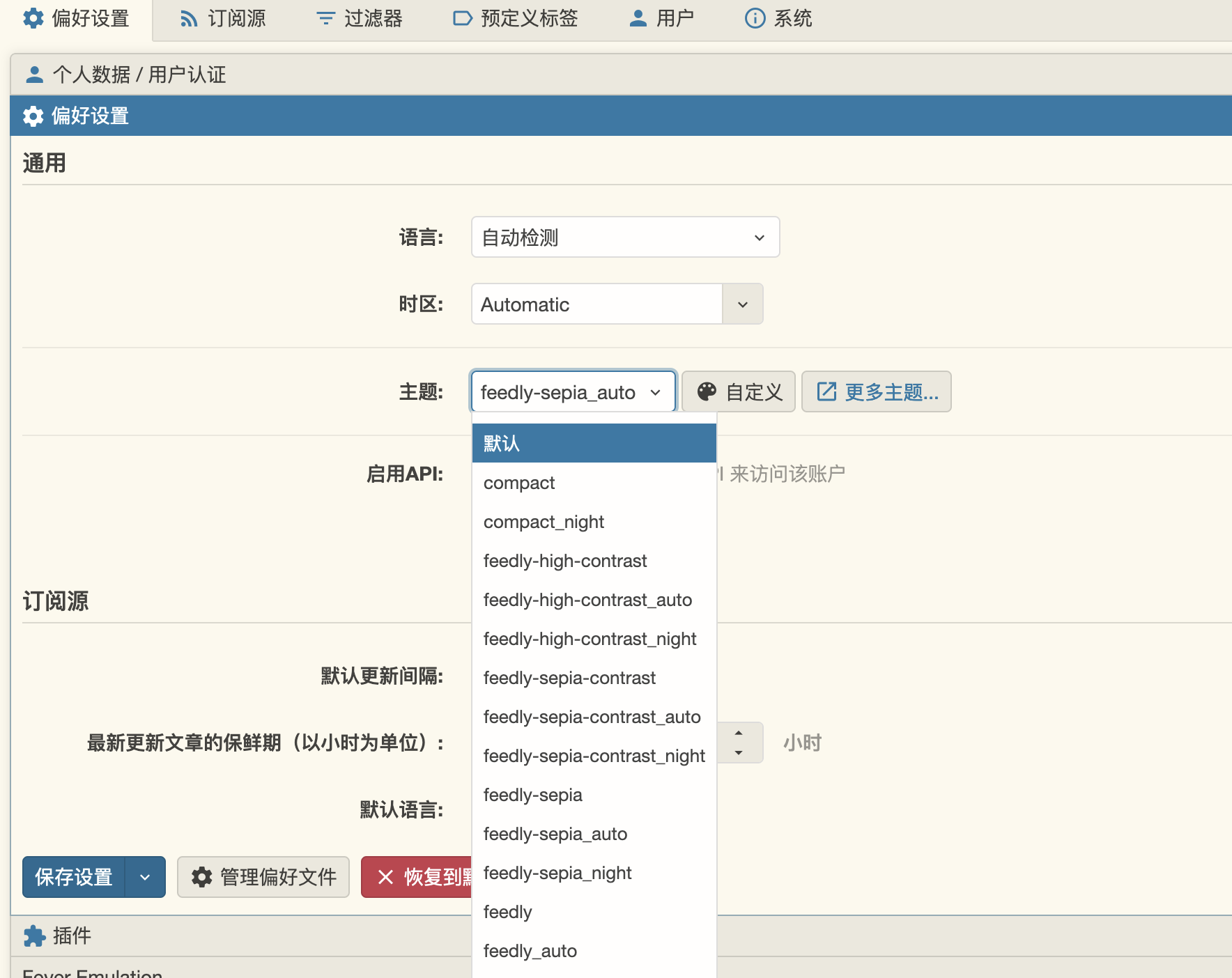Viewport: 1232px width, 978px height.
Task: Click the 时区 Automatic input field
Action: click(597, 304)
